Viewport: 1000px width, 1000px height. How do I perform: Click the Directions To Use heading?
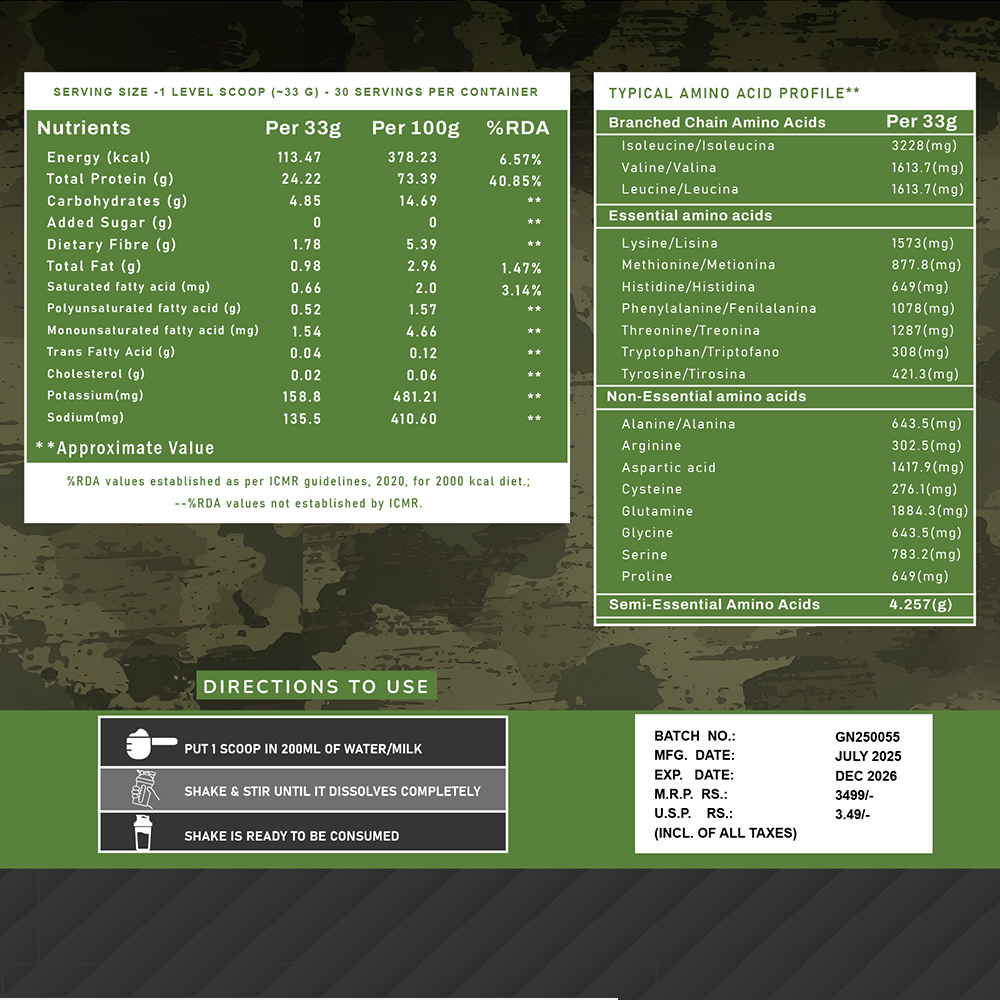pos(316,687)
